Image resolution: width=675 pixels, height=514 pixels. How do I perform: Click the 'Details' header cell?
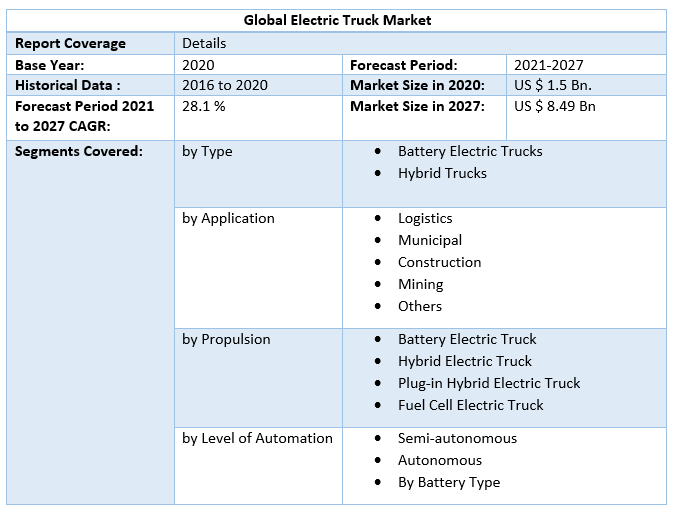pos(204,43)
